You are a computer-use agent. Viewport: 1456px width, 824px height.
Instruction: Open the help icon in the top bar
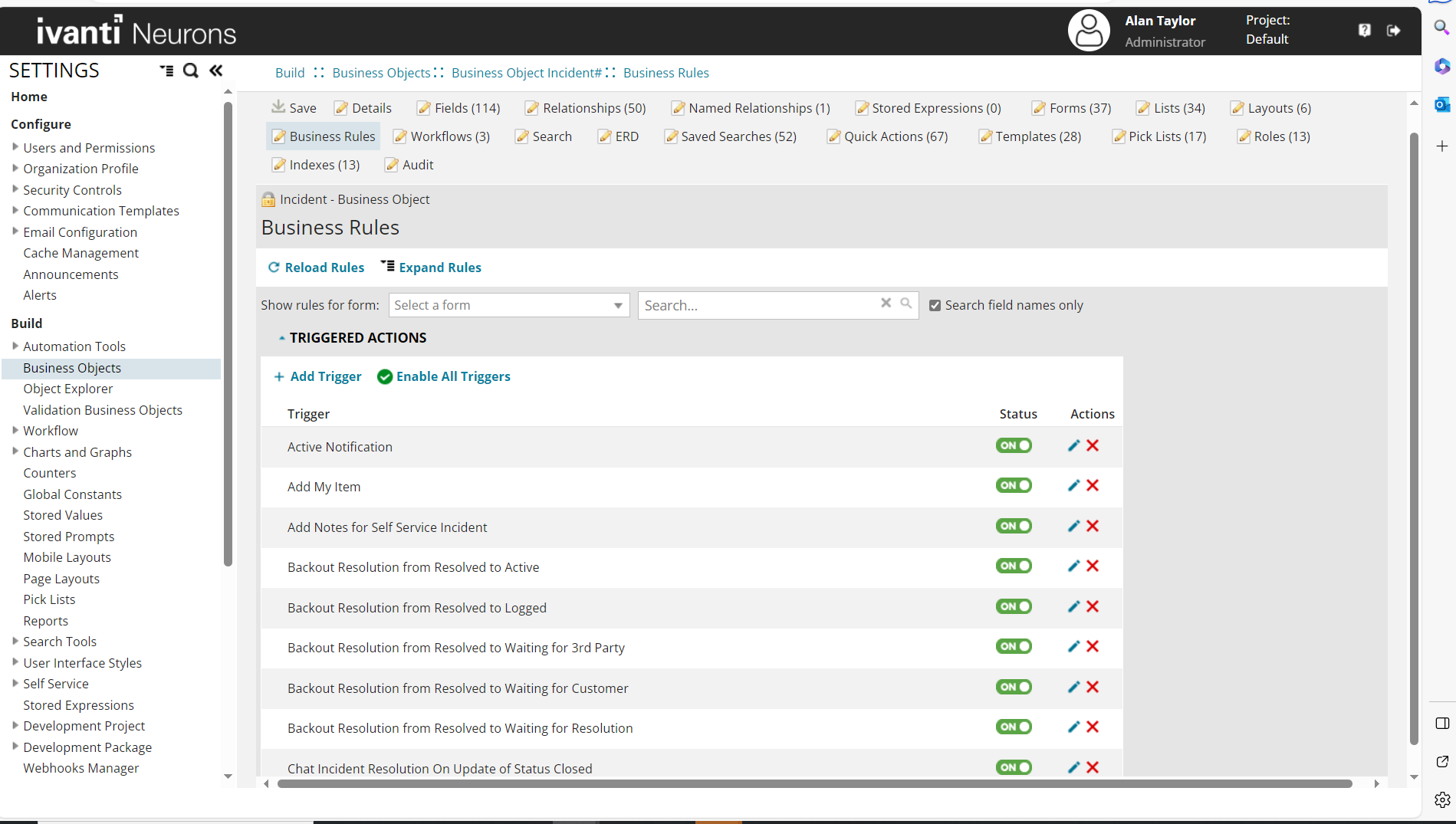tap(1365, 30)
